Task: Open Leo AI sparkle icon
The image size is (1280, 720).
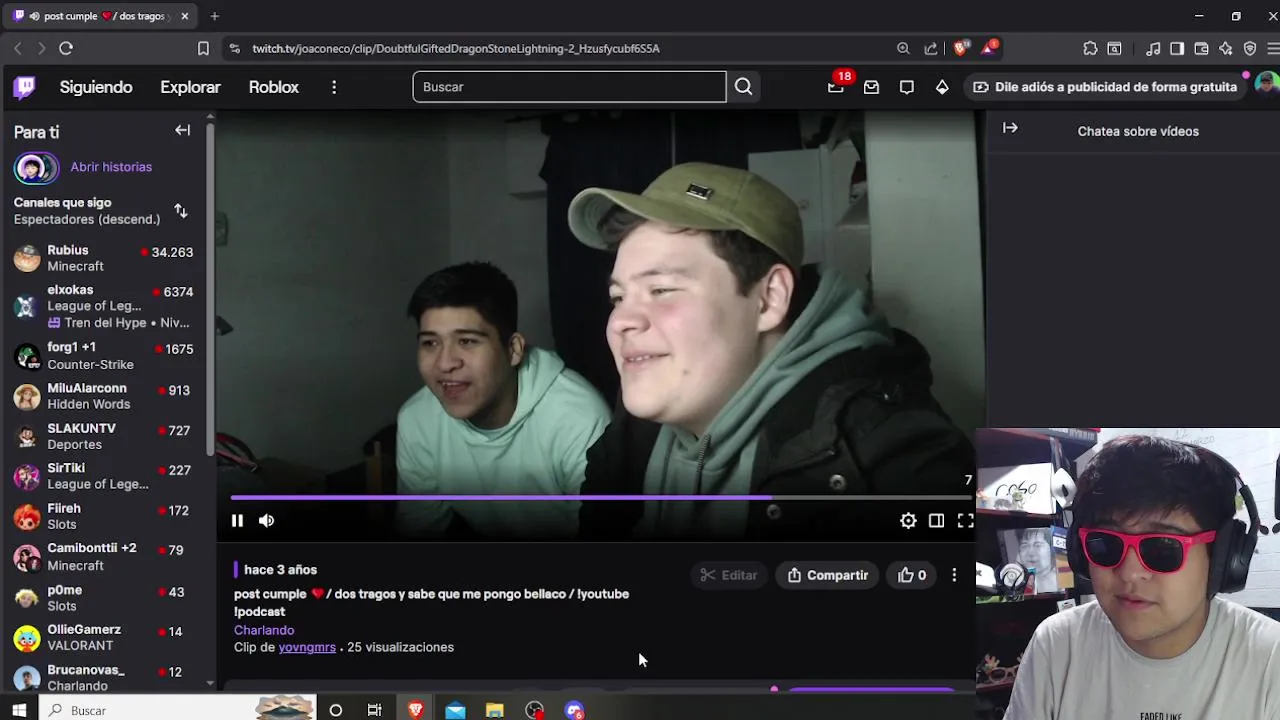Action: [x=1225, y=48]
